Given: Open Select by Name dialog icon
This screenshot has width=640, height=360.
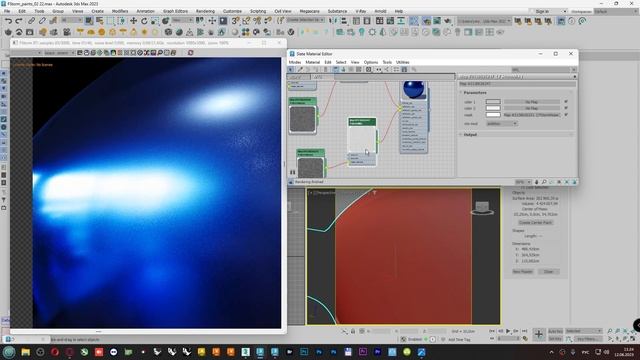Looking at the screenshot, I should [100, 21].
